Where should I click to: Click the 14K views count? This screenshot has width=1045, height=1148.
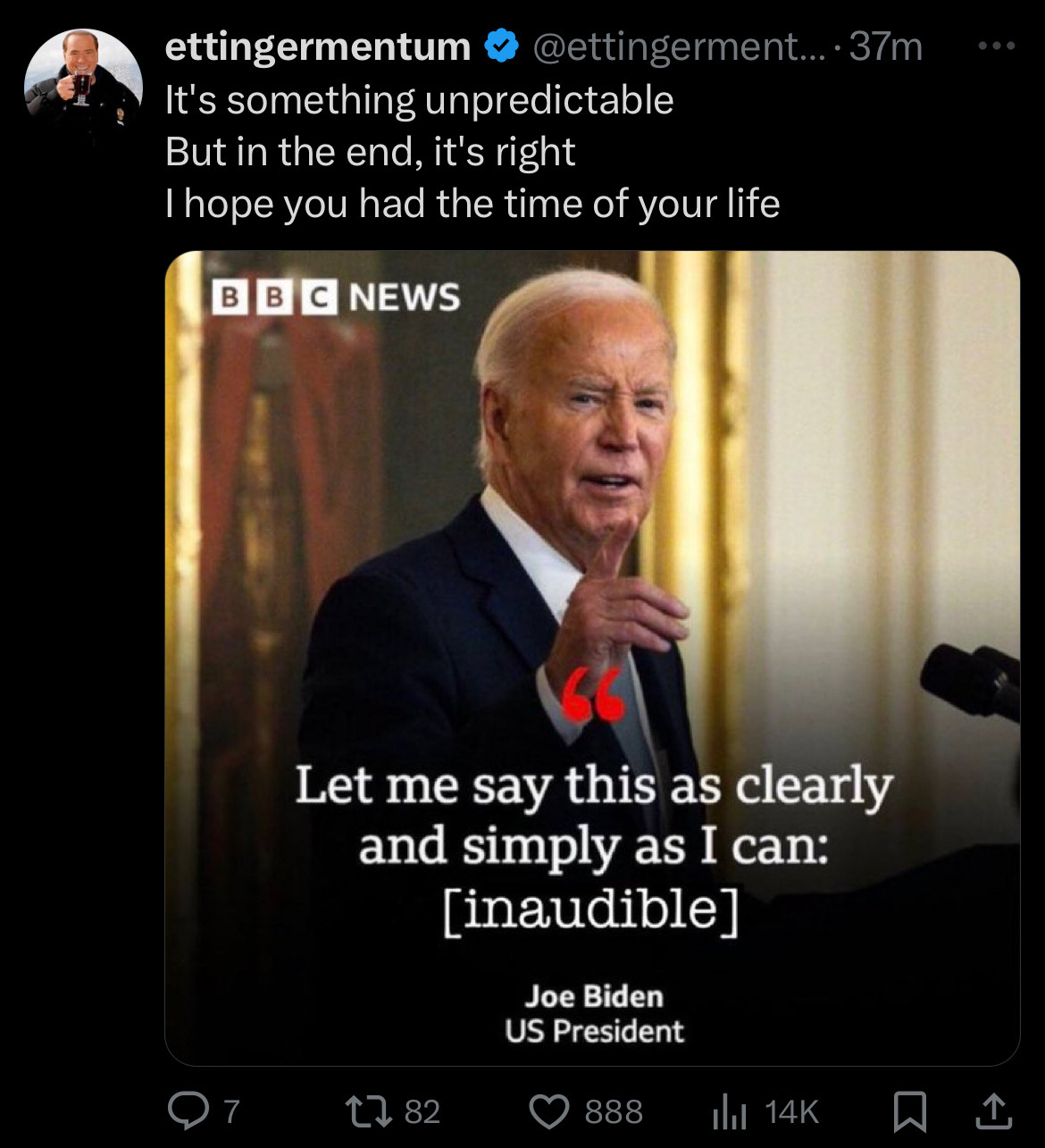pyautogui.click(x=791, y=1111)
